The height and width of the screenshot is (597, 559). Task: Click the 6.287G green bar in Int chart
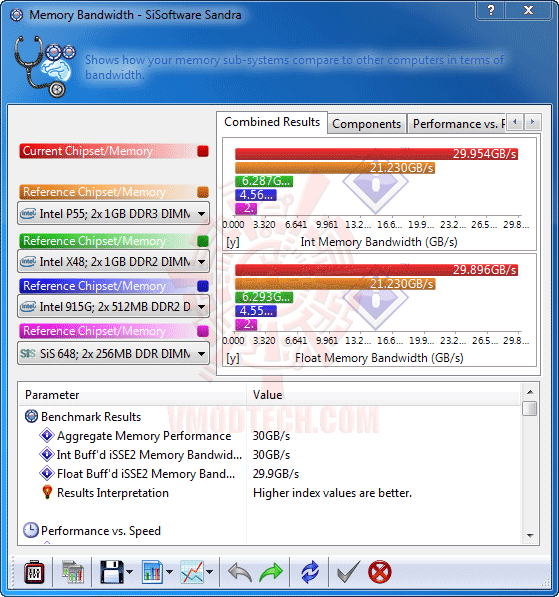click(x=264, y=181)
